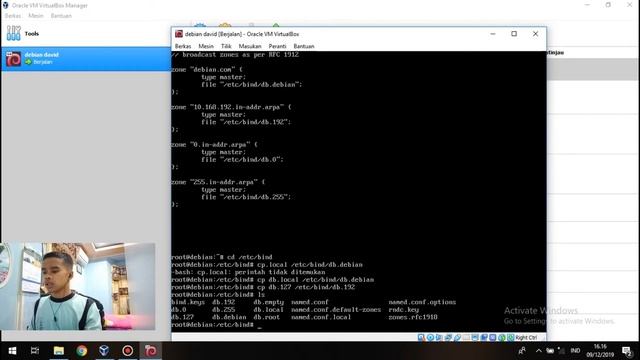Open Bantuan menu in the VM window
Viewport: 640px width, 360px height.
[x=304, y=46]
